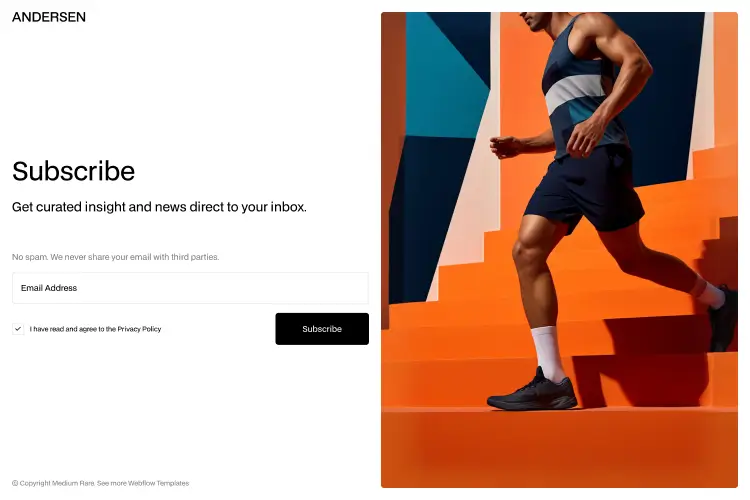The width and height of the screenshot is (750, 500).
Task: Click the 'See more' footer text
Action: (111, 483)
